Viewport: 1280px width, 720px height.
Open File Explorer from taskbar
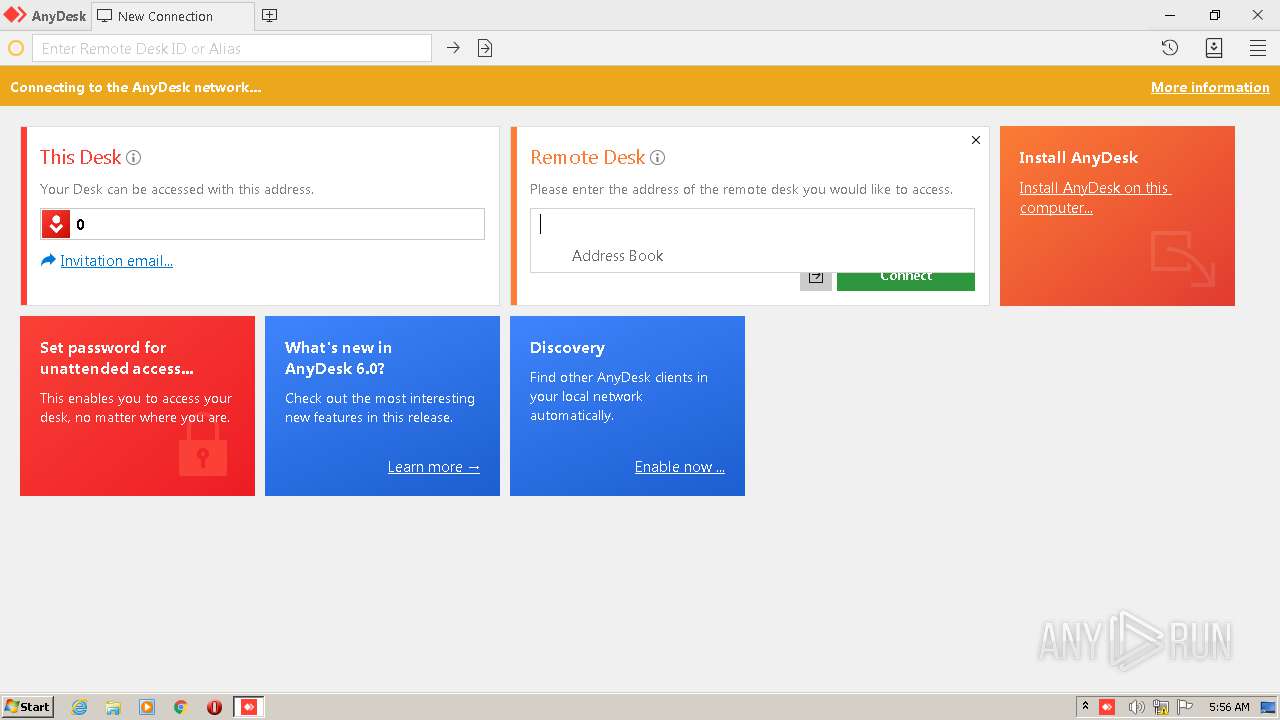(113, 707)
